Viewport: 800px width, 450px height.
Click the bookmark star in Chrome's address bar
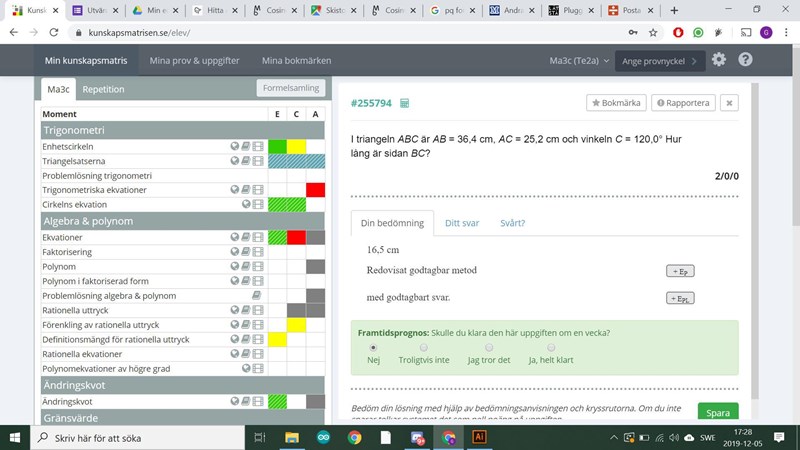pyautogui.click(x=653, y=32)
